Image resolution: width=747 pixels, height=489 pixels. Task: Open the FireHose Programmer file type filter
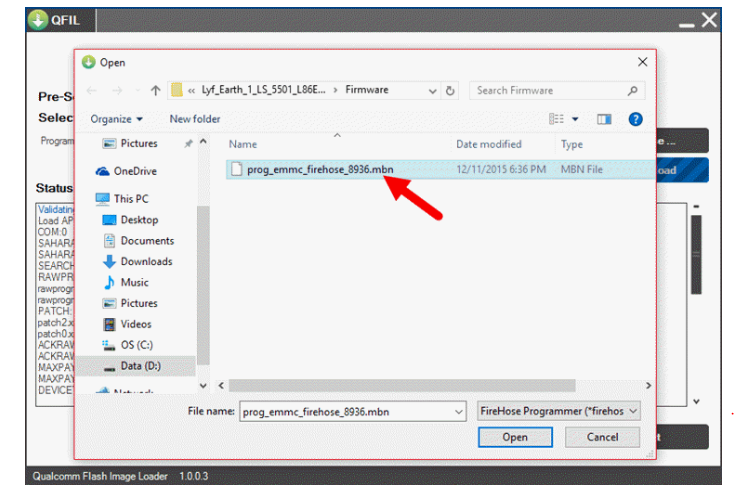pyautogui.click(x=559, y=411)
